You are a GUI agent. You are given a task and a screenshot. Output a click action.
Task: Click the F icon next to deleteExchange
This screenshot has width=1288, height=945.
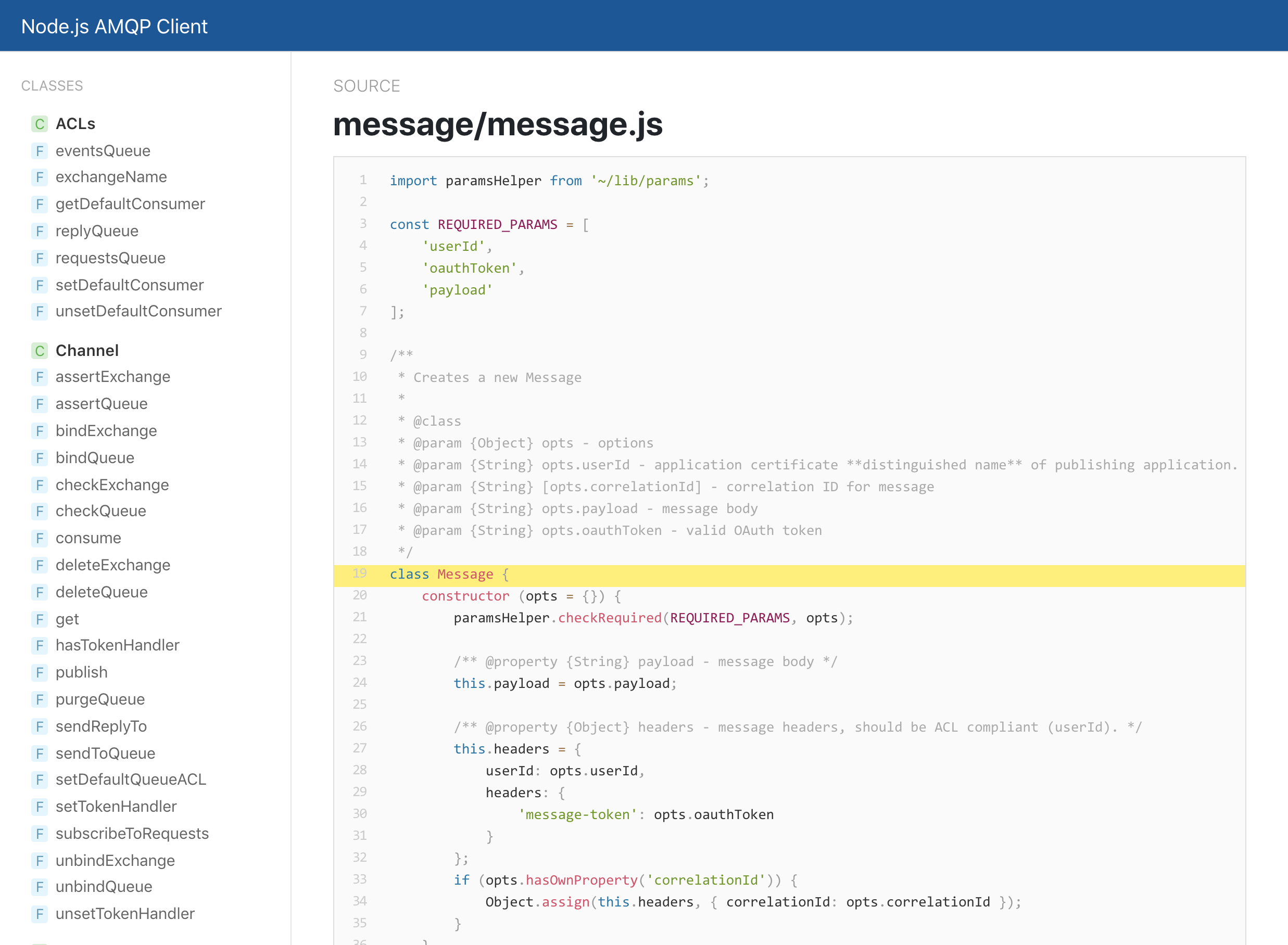tap(40, 565)
